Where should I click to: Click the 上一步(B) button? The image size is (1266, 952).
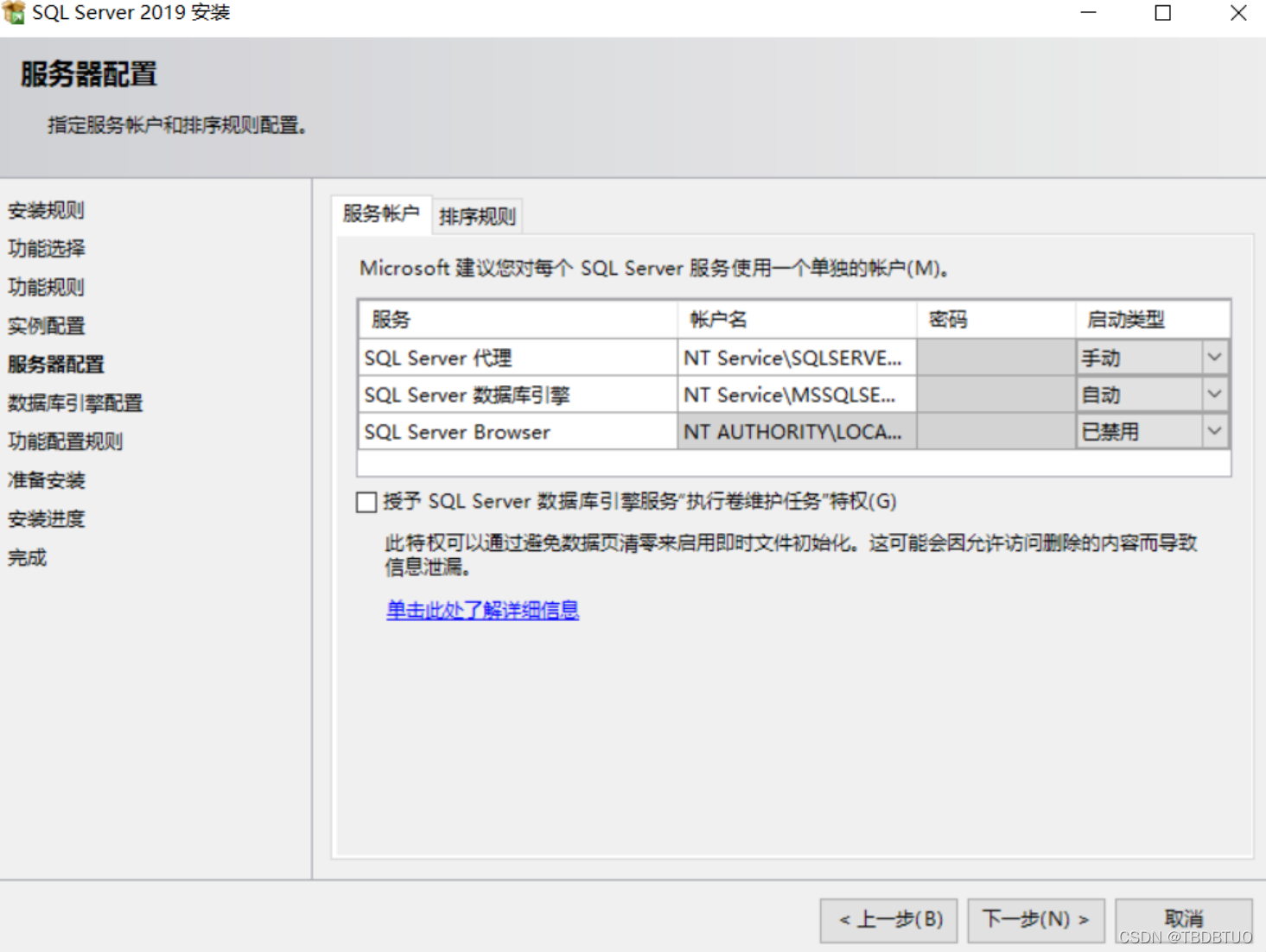pyautogui.click(x=887, y=920)
